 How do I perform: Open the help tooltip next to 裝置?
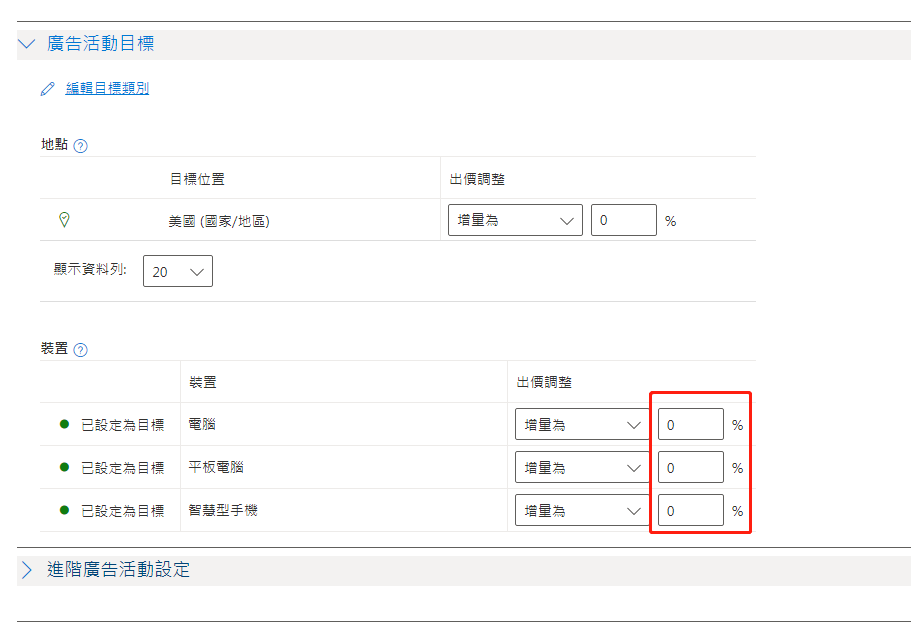click(79, 349)
